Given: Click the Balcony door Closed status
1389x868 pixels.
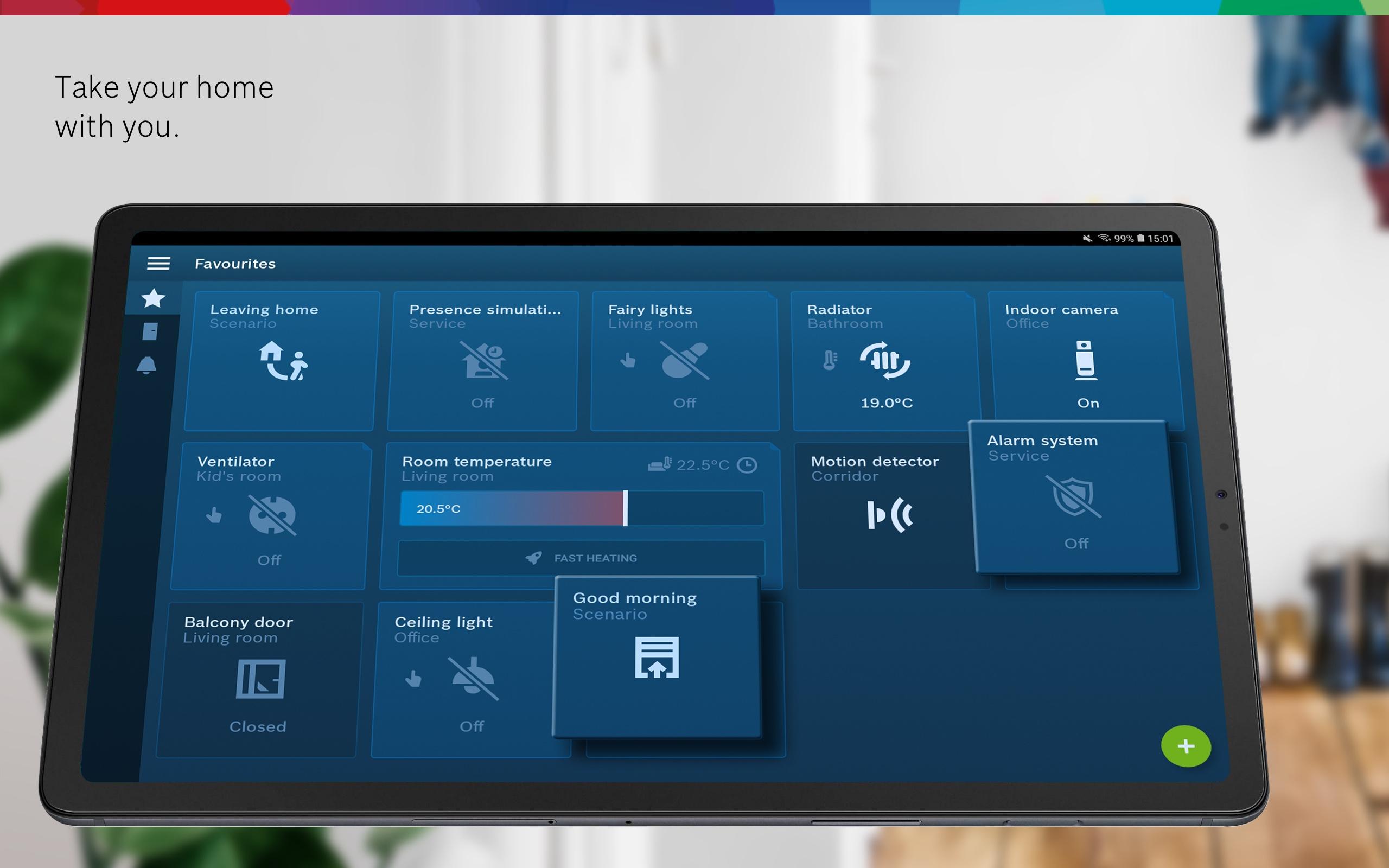Looking at the screenshot, I should 258,727.
